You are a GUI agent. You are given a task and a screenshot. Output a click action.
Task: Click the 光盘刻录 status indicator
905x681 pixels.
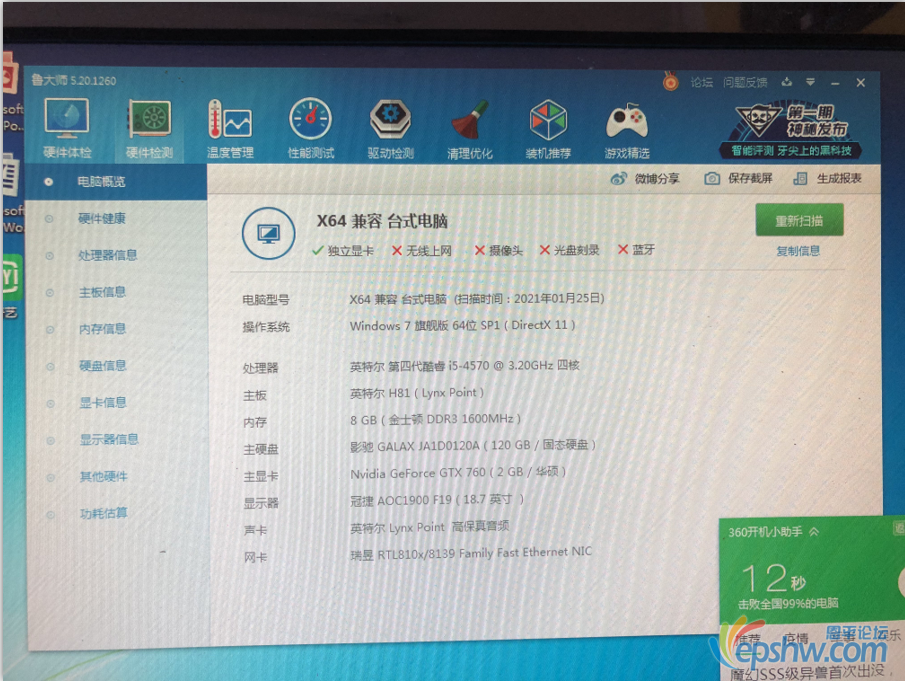[x=570, y=250]
